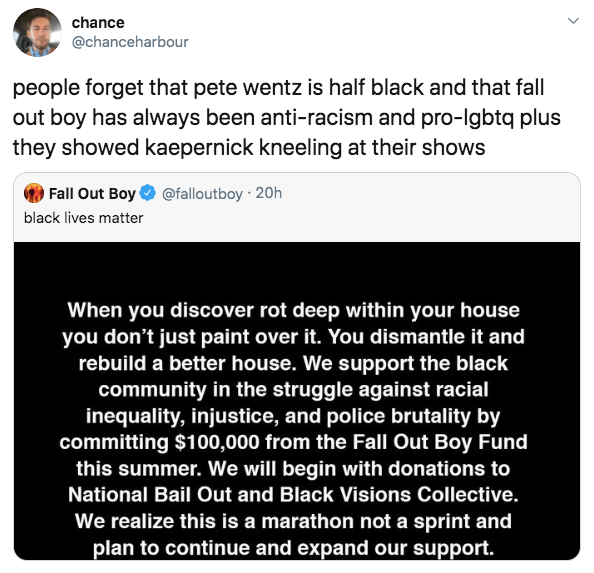Open the @chanceharbour handle
Image resolution: width=594 pixels, height=573 pixels.
click(130, 42)
